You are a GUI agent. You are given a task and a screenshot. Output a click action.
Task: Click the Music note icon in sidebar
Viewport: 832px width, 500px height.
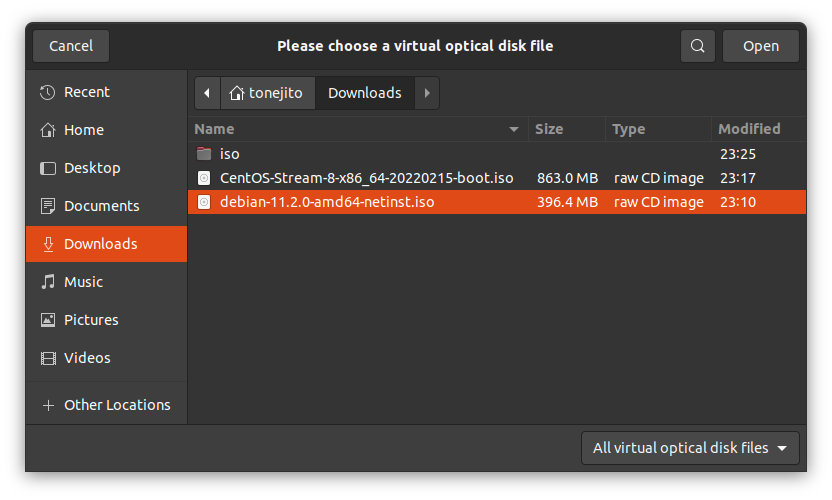pos(47,282)
